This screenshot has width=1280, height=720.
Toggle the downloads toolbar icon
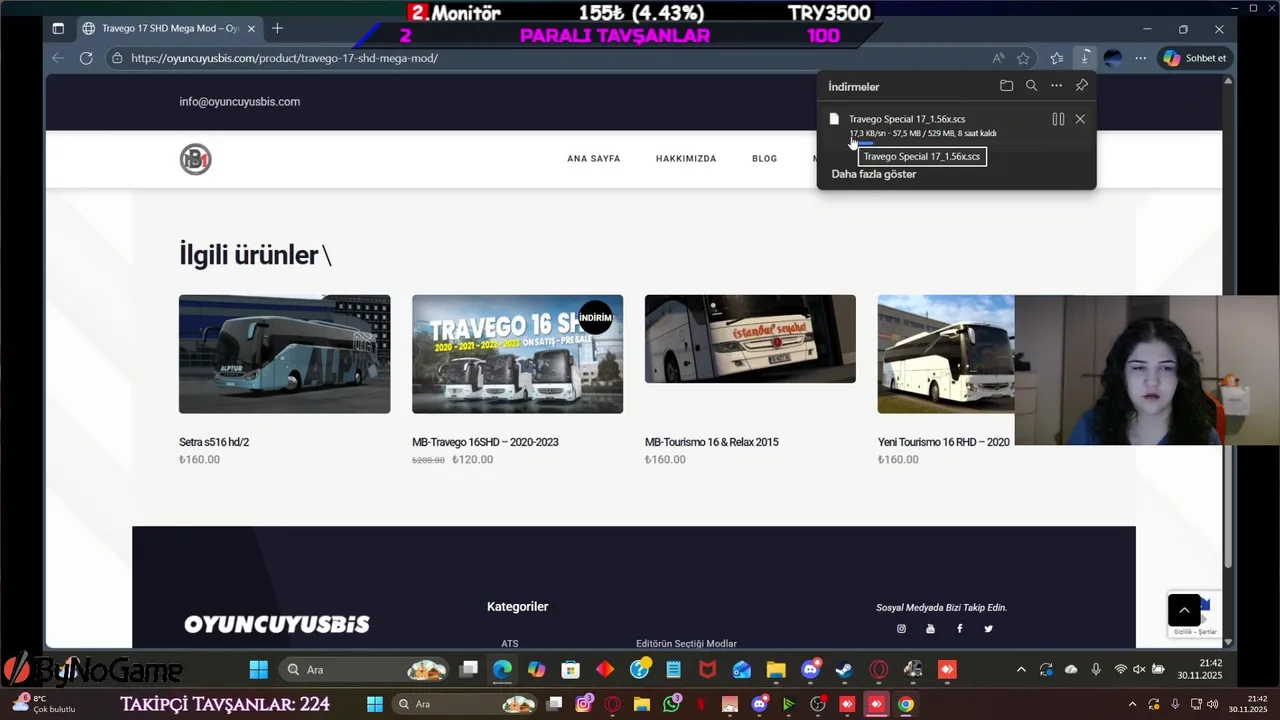[1085, 58]
